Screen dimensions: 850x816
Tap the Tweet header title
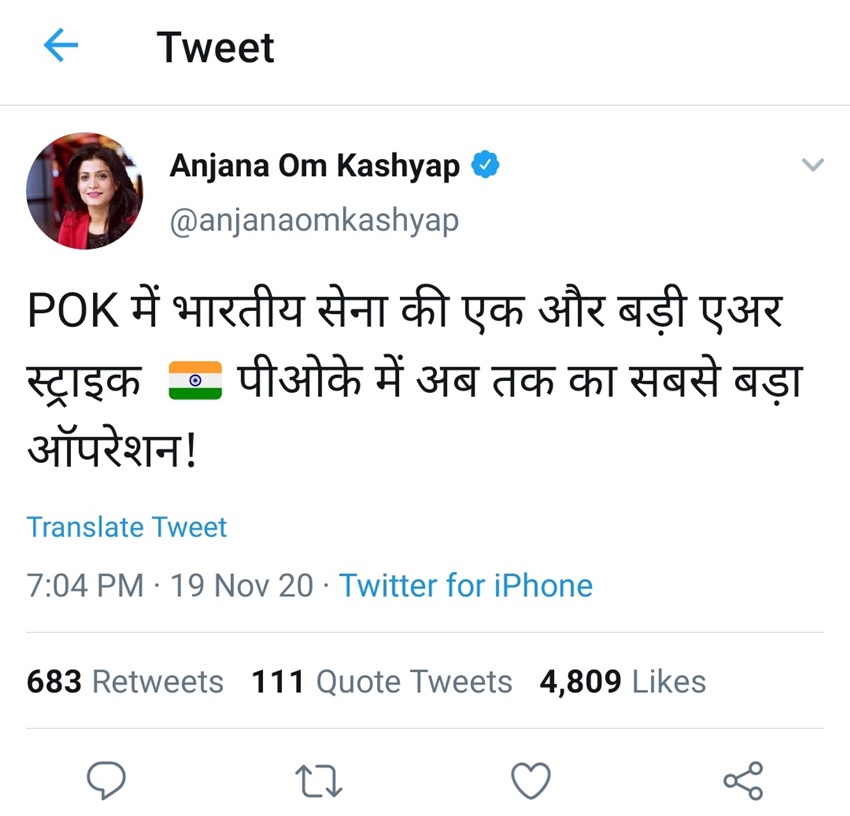click(215, 48)
